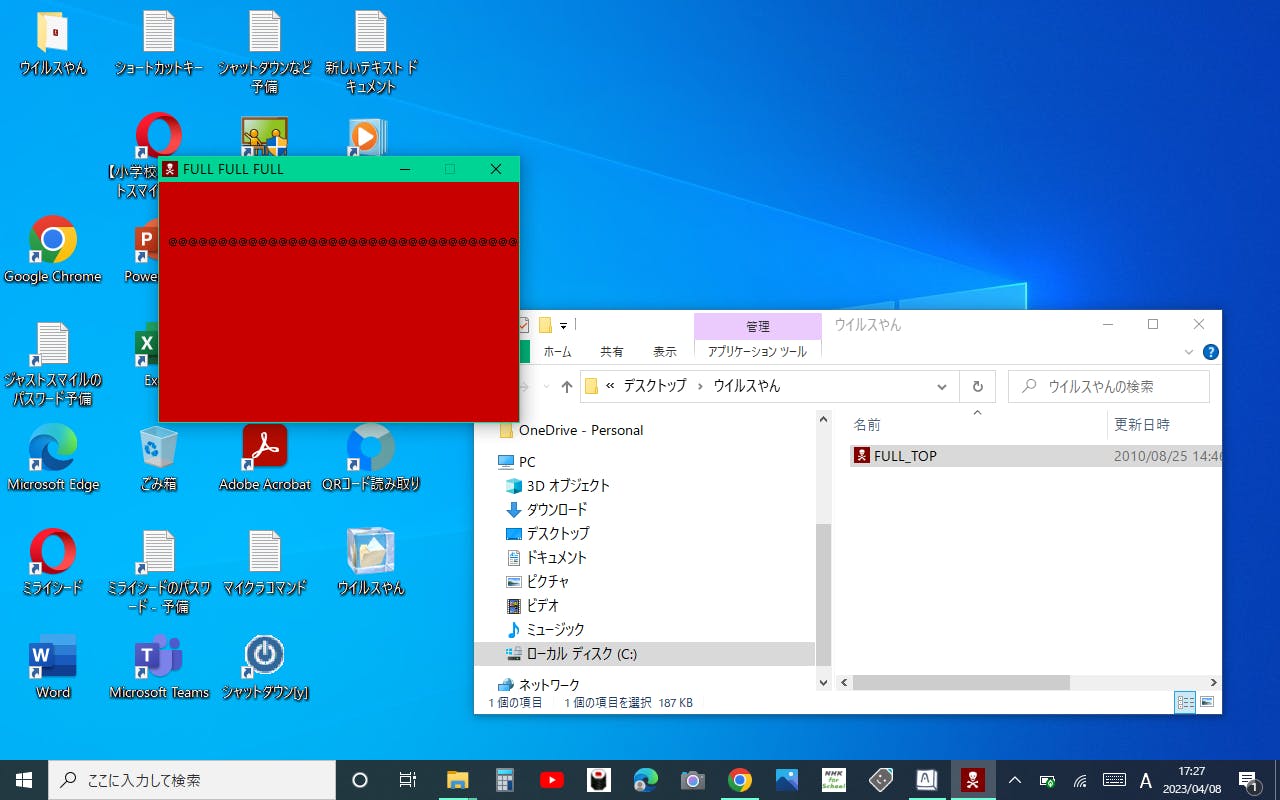Expand the address bar history dropdown
Viewport: 1280px width, 800px height.
click(942, 387)
